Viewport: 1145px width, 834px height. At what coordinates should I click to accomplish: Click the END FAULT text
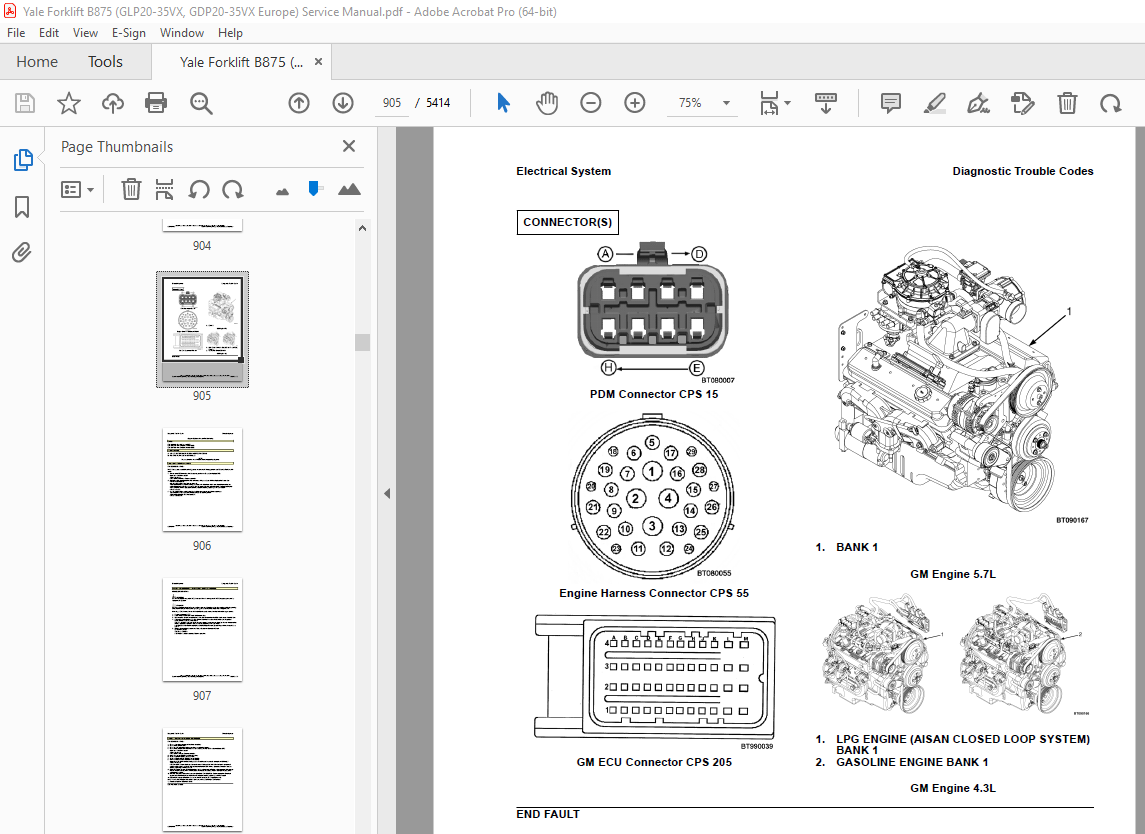[548, 814]
